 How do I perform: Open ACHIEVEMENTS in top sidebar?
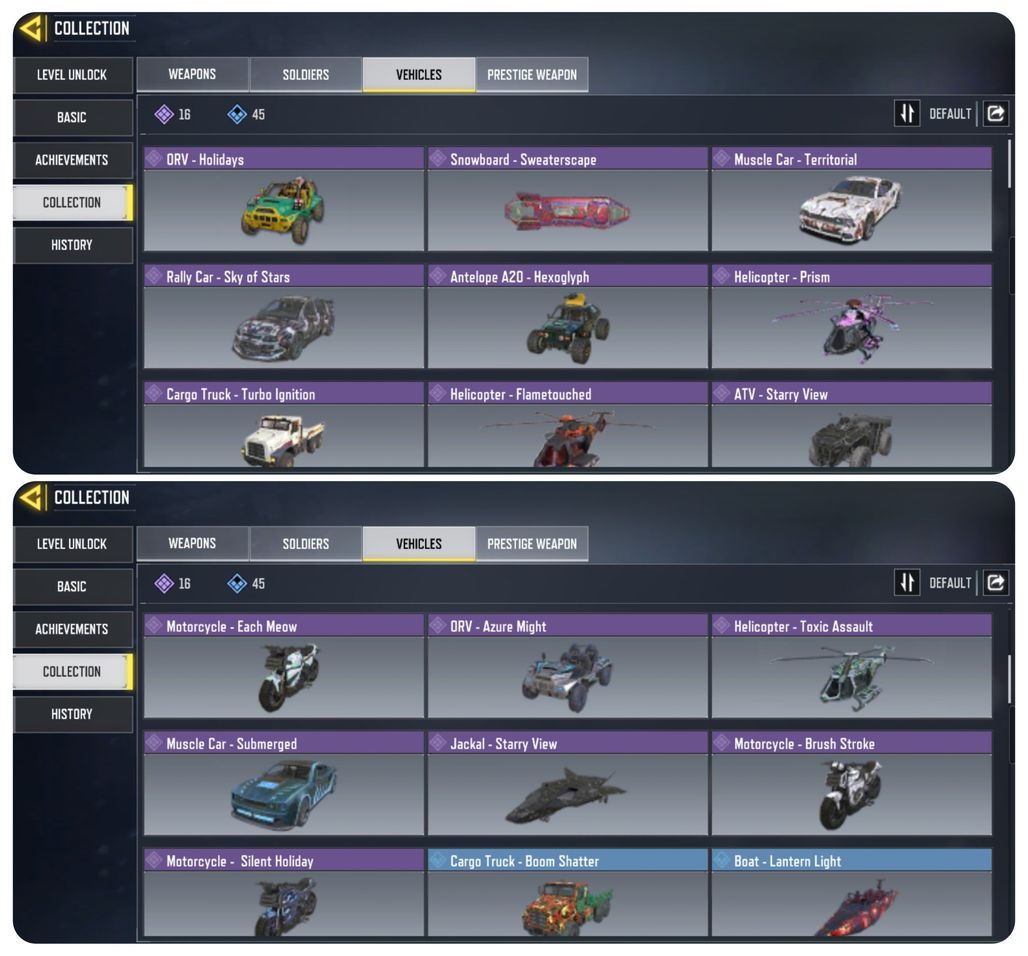tap(72, 160)
